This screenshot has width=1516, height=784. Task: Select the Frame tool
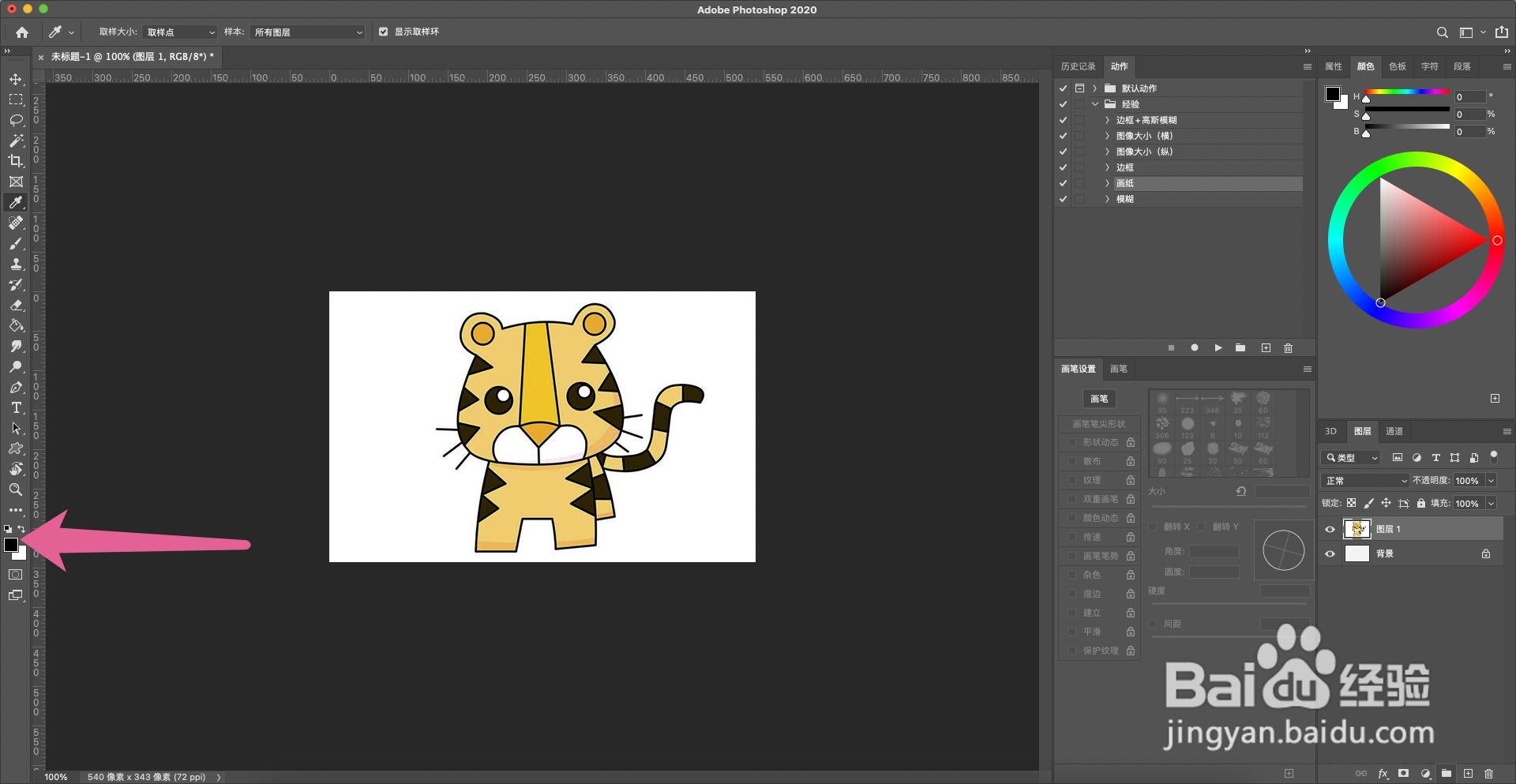[16, 182]
